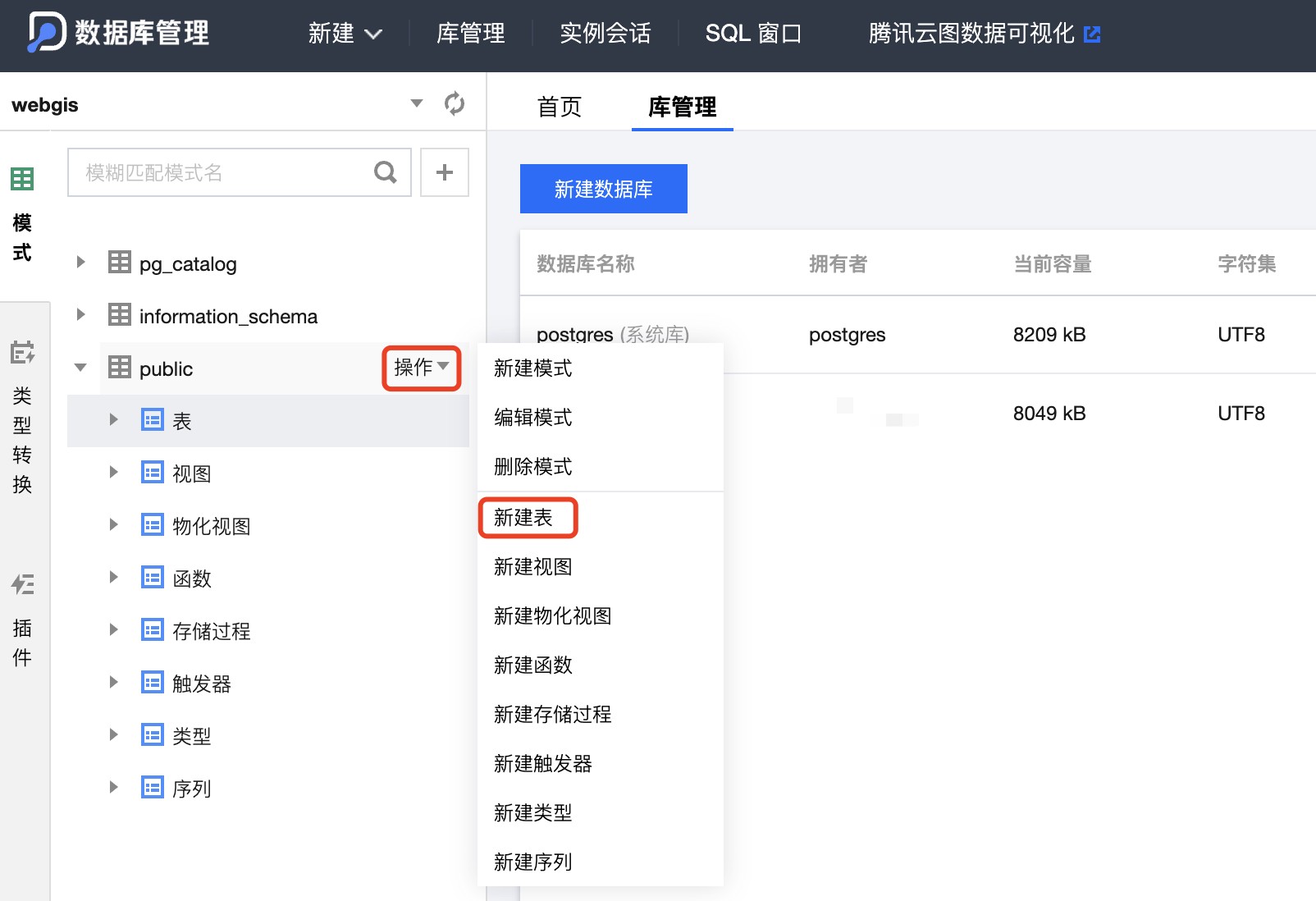
Task: Open 实例会话 in top navigation
Action: (605, 34)
